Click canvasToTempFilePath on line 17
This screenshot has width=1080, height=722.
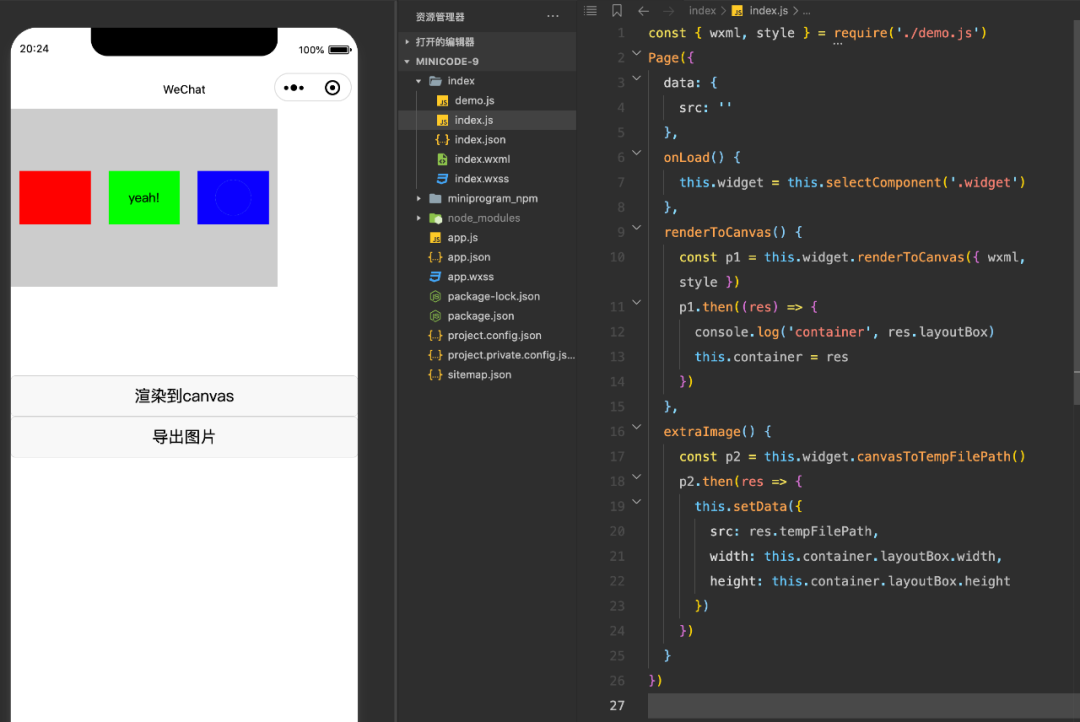[933, 457]
